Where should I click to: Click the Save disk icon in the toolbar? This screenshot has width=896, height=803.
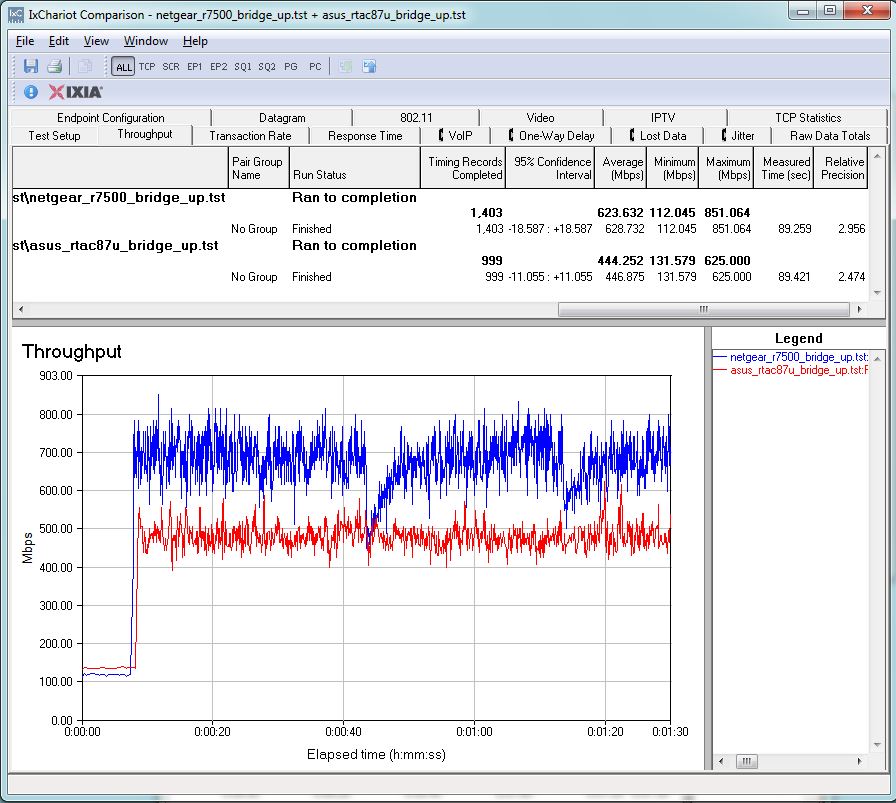[30, 66]
